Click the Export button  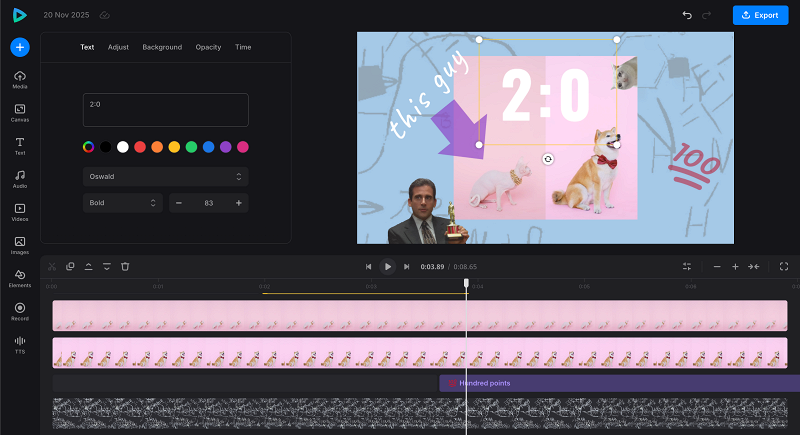(x=760, y=15)
